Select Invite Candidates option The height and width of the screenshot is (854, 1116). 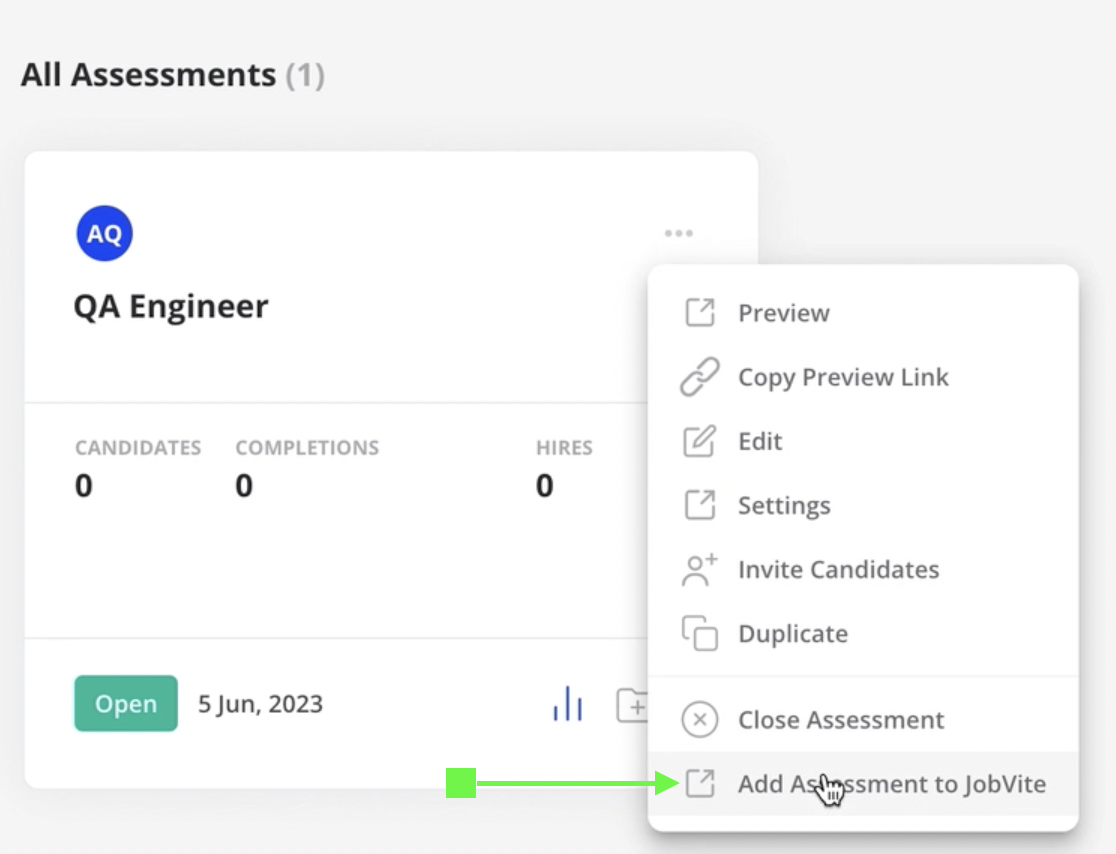coord(863,569)
